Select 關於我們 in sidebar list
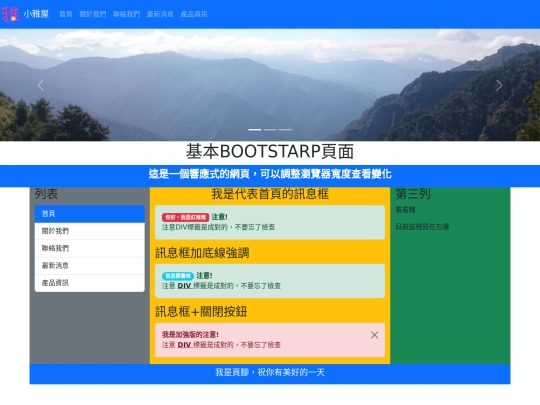 point(90,231)
